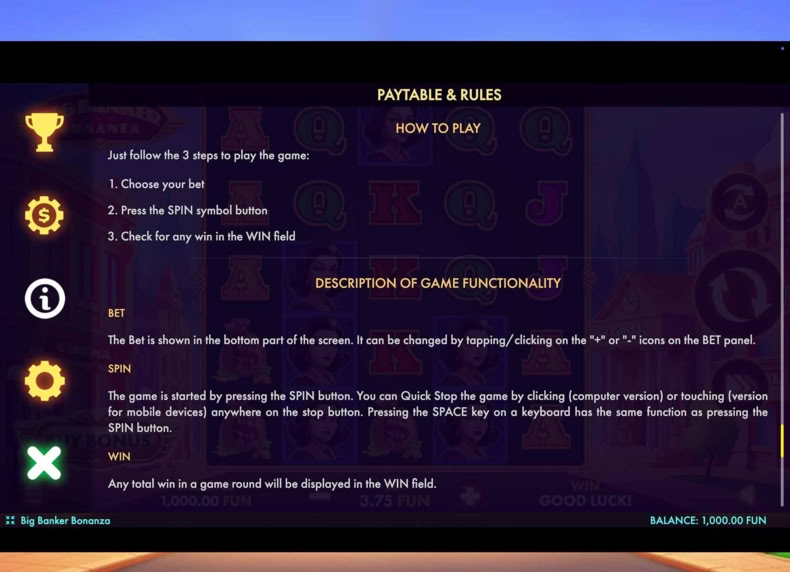Click the Big Banker Bonanza title label
The width and height of the screenshot is (790, 572).
coord(65,521)
